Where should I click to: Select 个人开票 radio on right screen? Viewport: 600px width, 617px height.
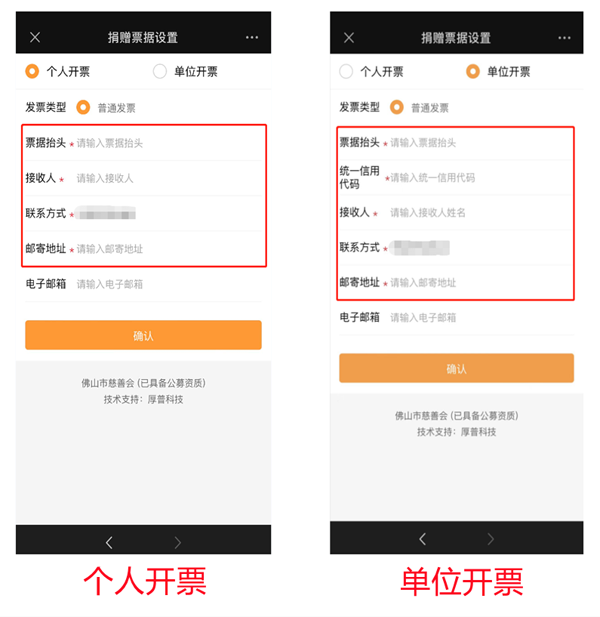tap(346, 72)
